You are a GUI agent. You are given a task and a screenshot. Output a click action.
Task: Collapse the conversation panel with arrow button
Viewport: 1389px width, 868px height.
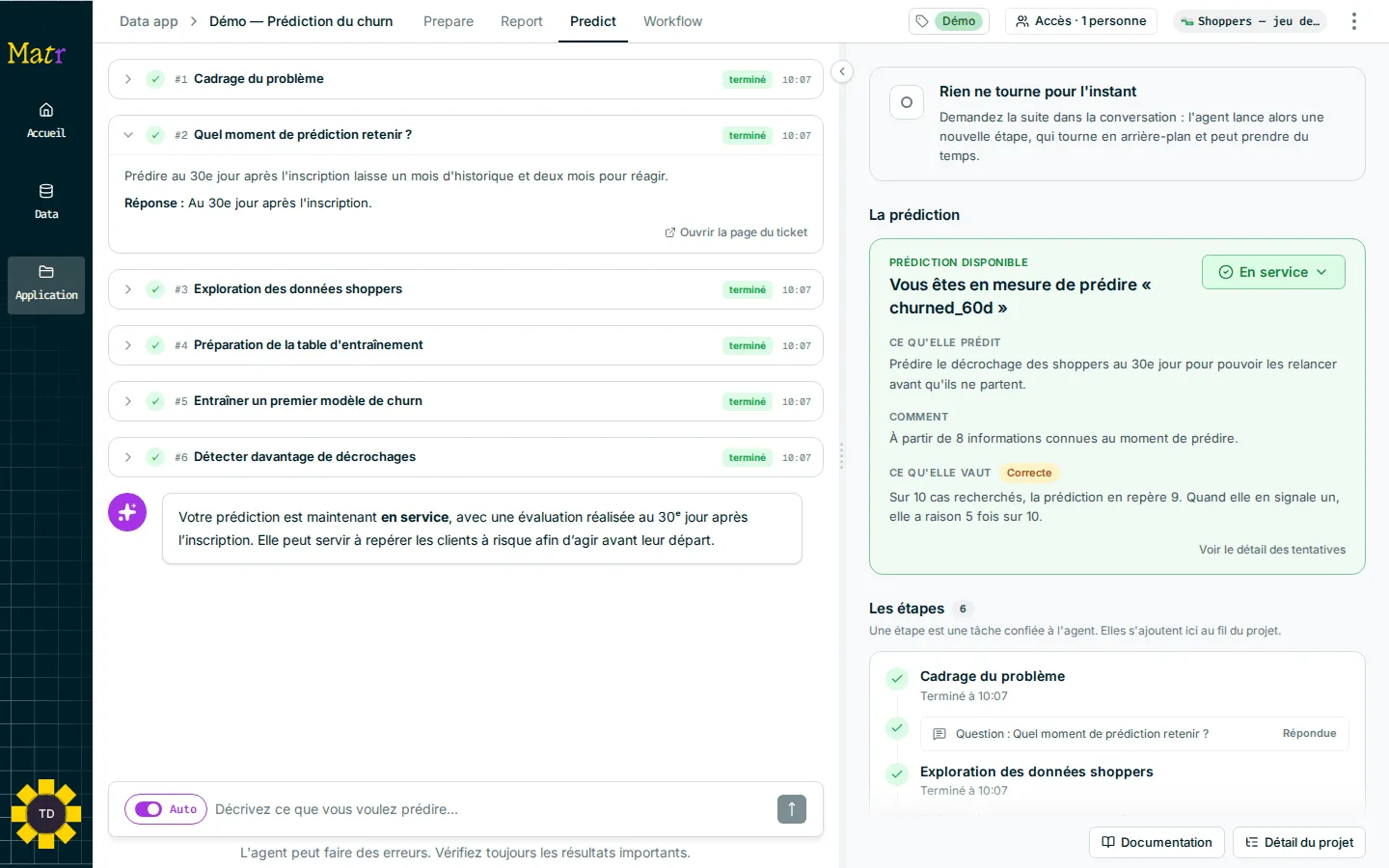coord(842,71)
